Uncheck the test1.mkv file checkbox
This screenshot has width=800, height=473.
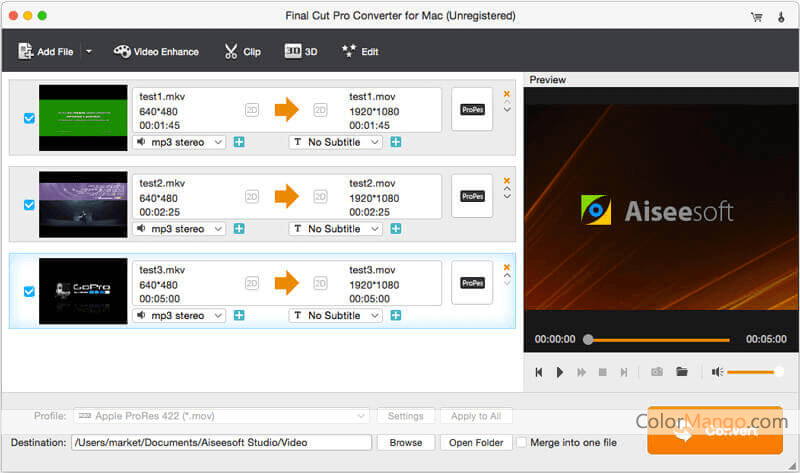pos(28,119)
